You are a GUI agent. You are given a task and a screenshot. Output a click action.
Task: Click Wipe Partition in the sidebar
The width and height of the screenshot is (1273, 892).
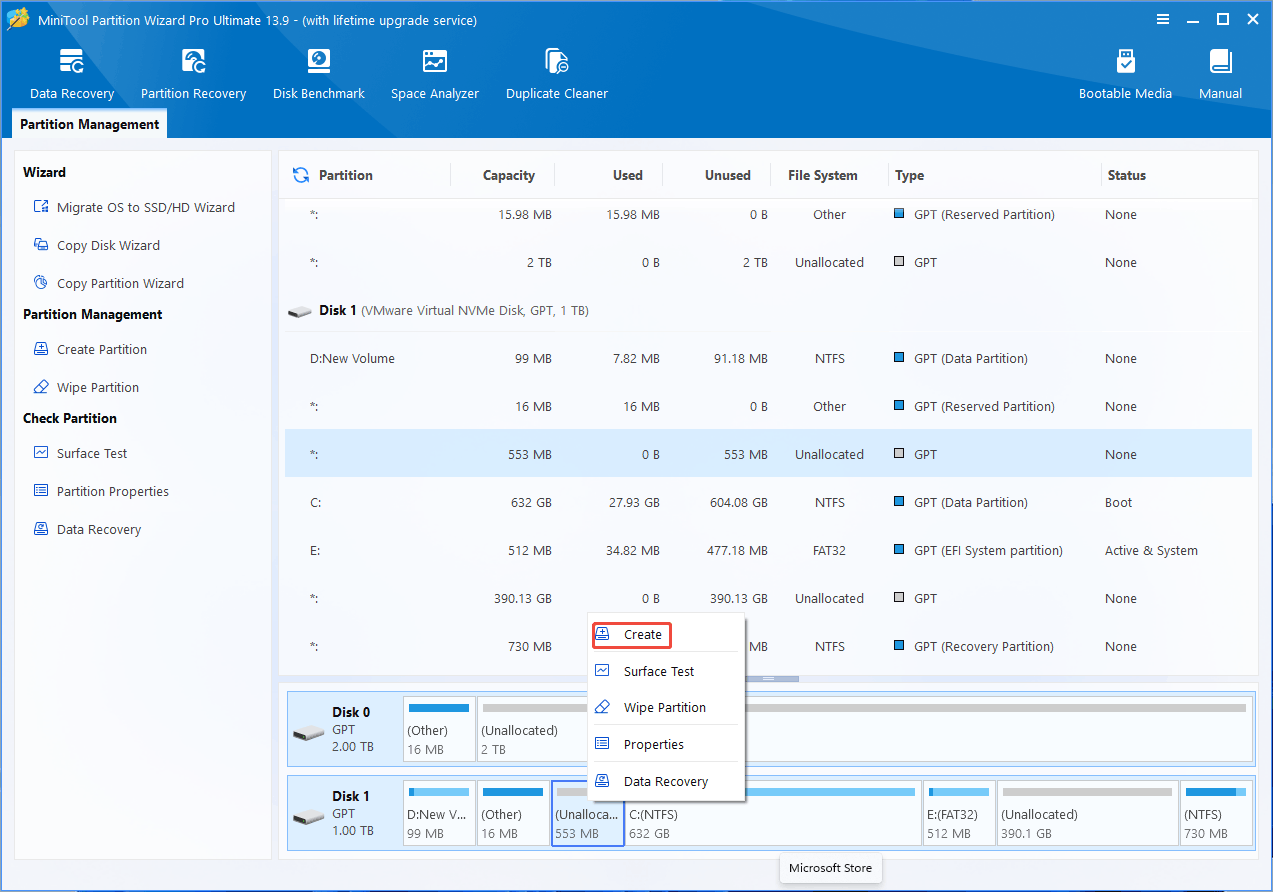[86, 387]
